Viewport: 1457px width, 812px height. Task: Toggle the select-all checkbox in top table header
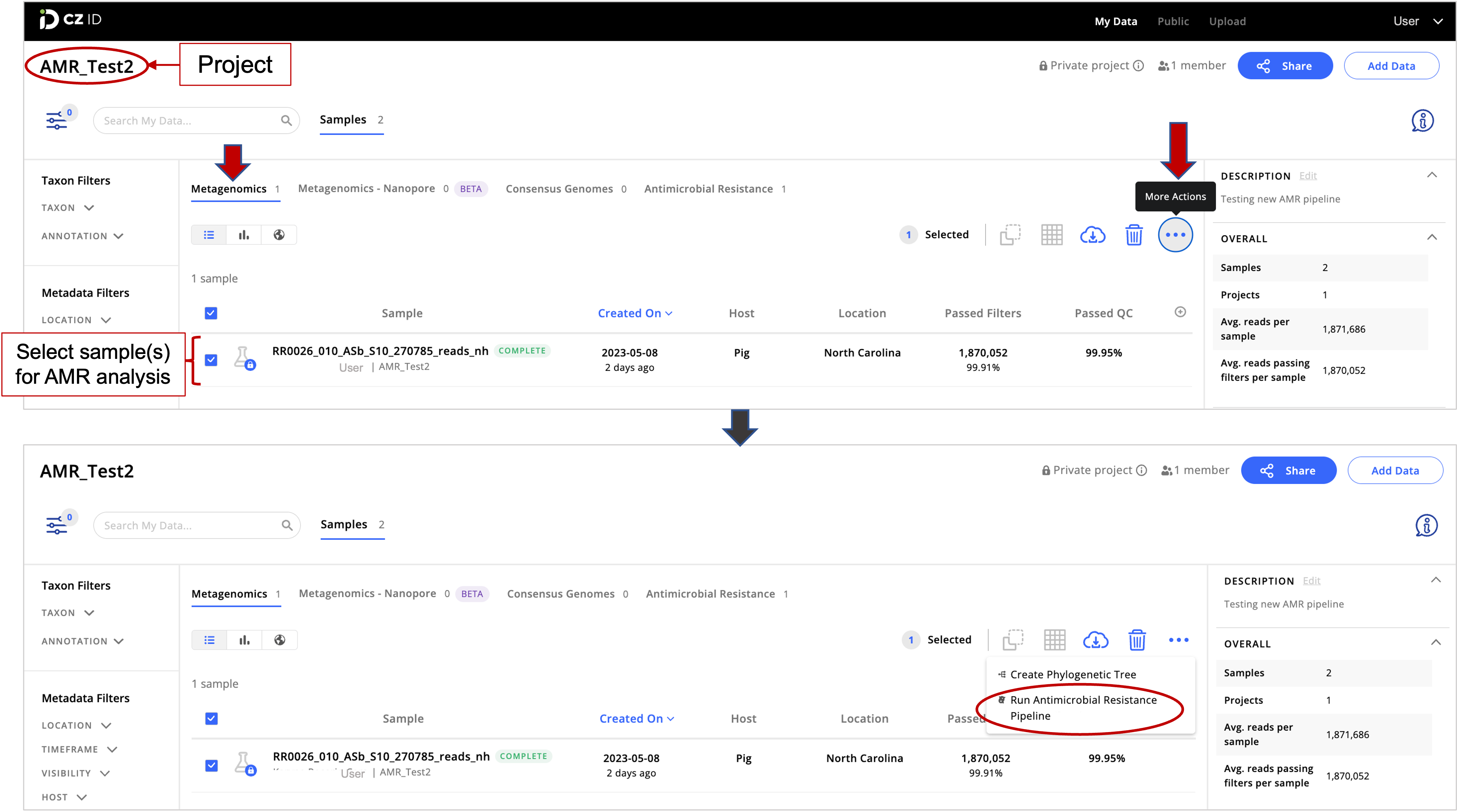coord(211,313)
